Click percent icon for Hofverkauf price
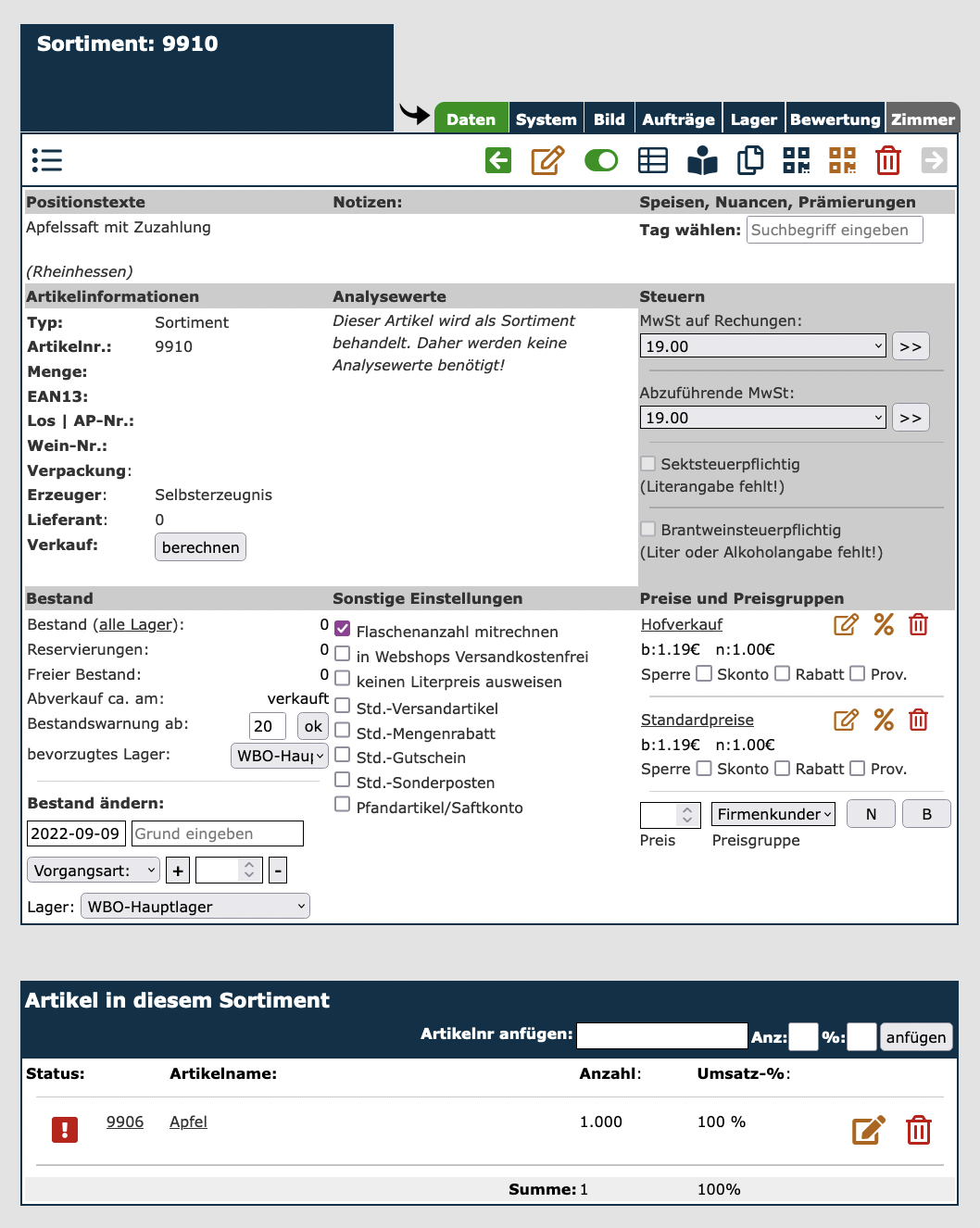 (884, 625)
